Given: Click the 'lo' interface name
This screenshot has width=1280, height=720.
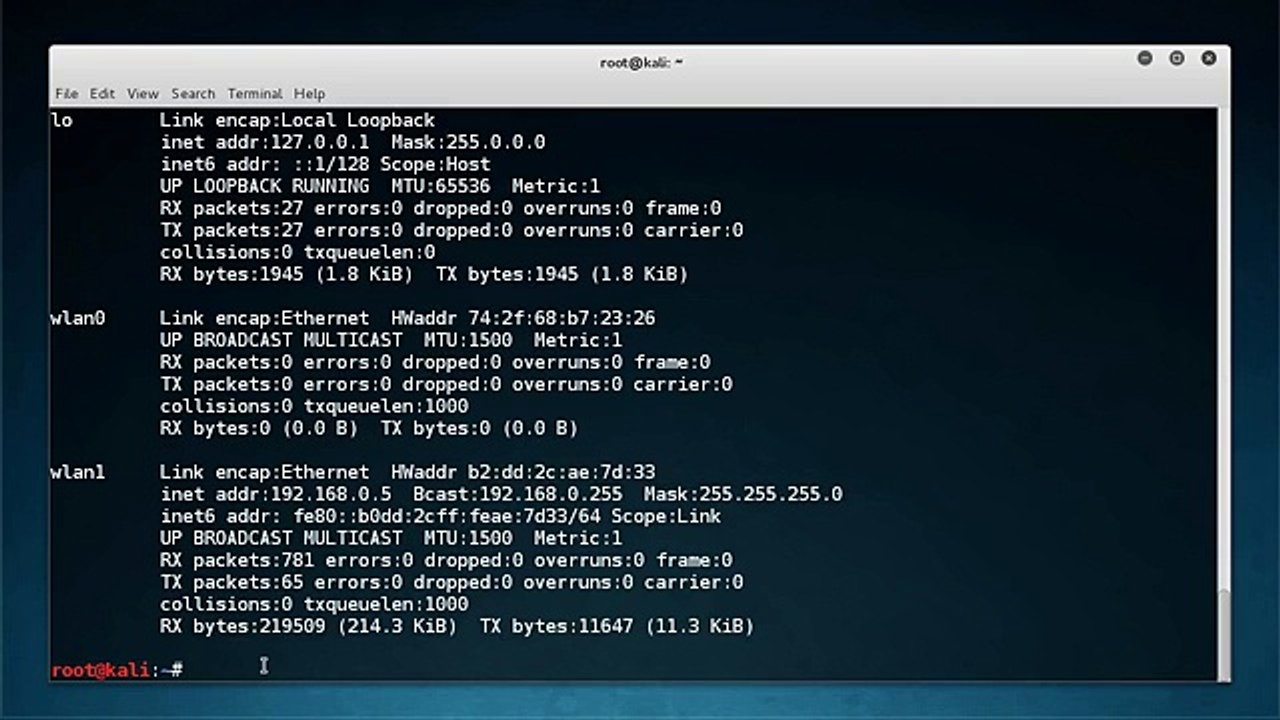Looking at the screenshot, I should [x=61, y=120].
